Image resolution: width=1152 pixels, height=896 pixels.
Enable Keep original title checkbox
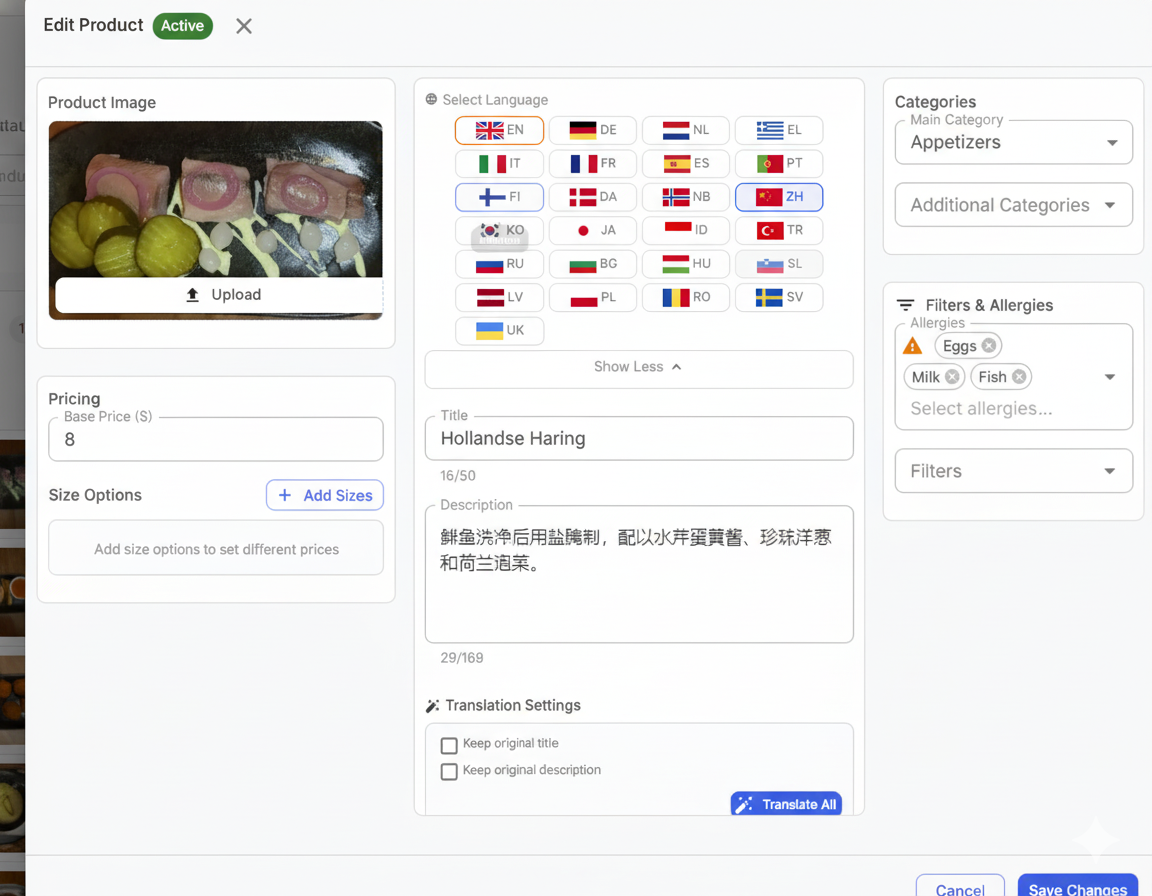[x=449, y=745]
